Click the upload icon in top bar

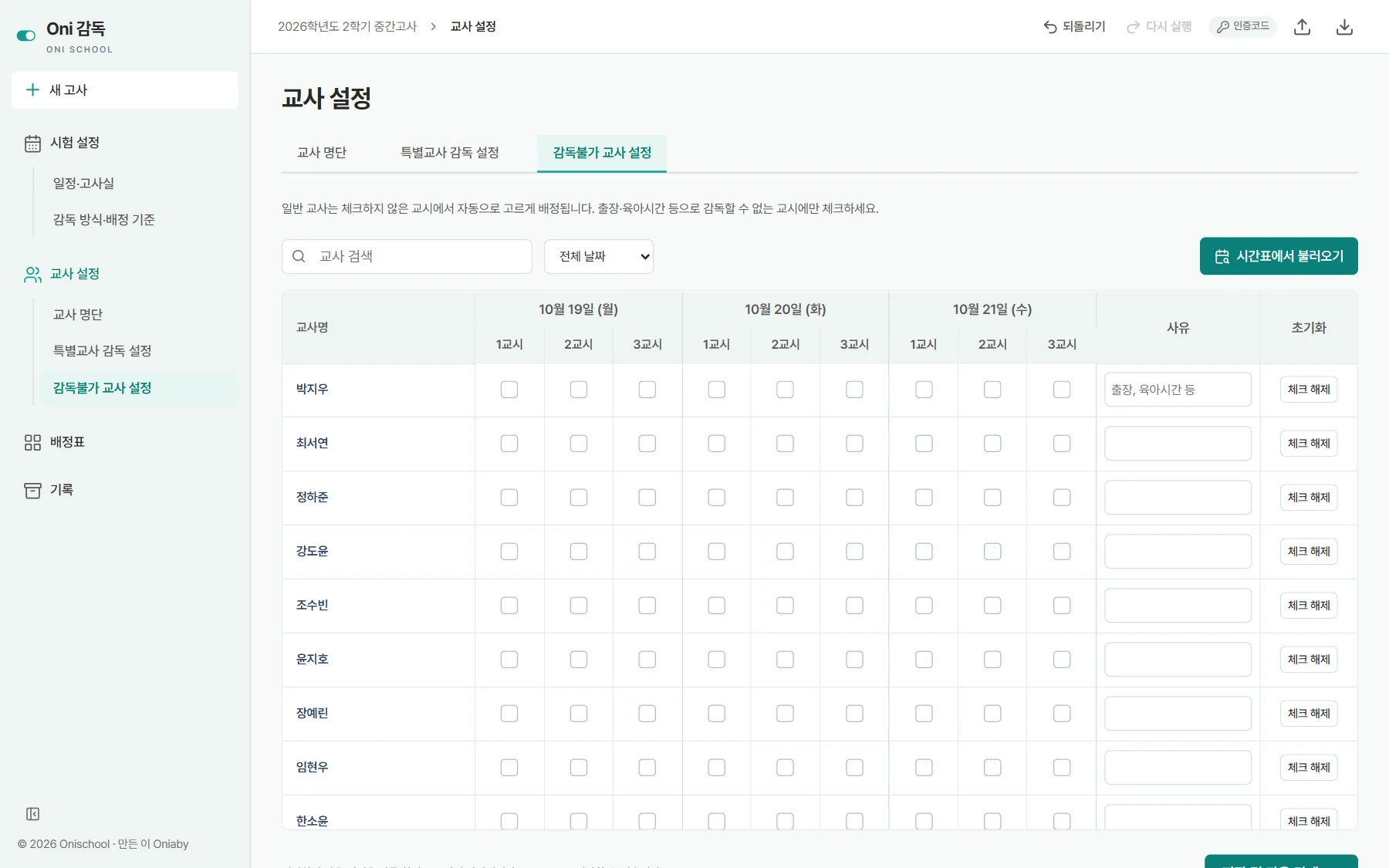tap(1303, 27)
